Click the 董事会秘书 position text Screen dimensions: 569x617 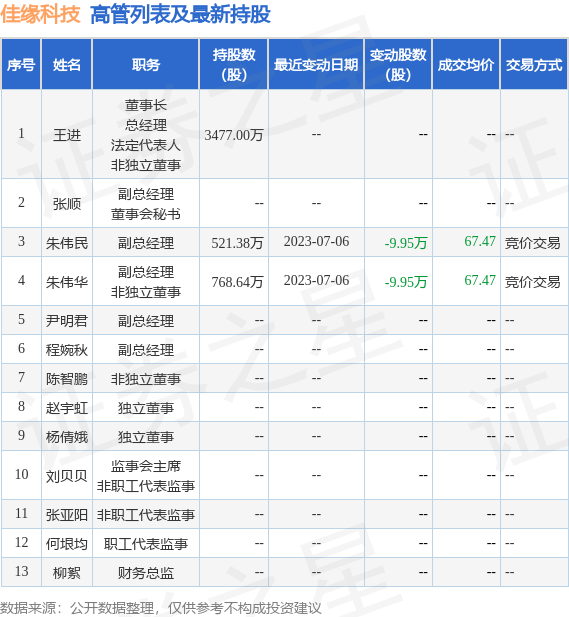point(146,214)
